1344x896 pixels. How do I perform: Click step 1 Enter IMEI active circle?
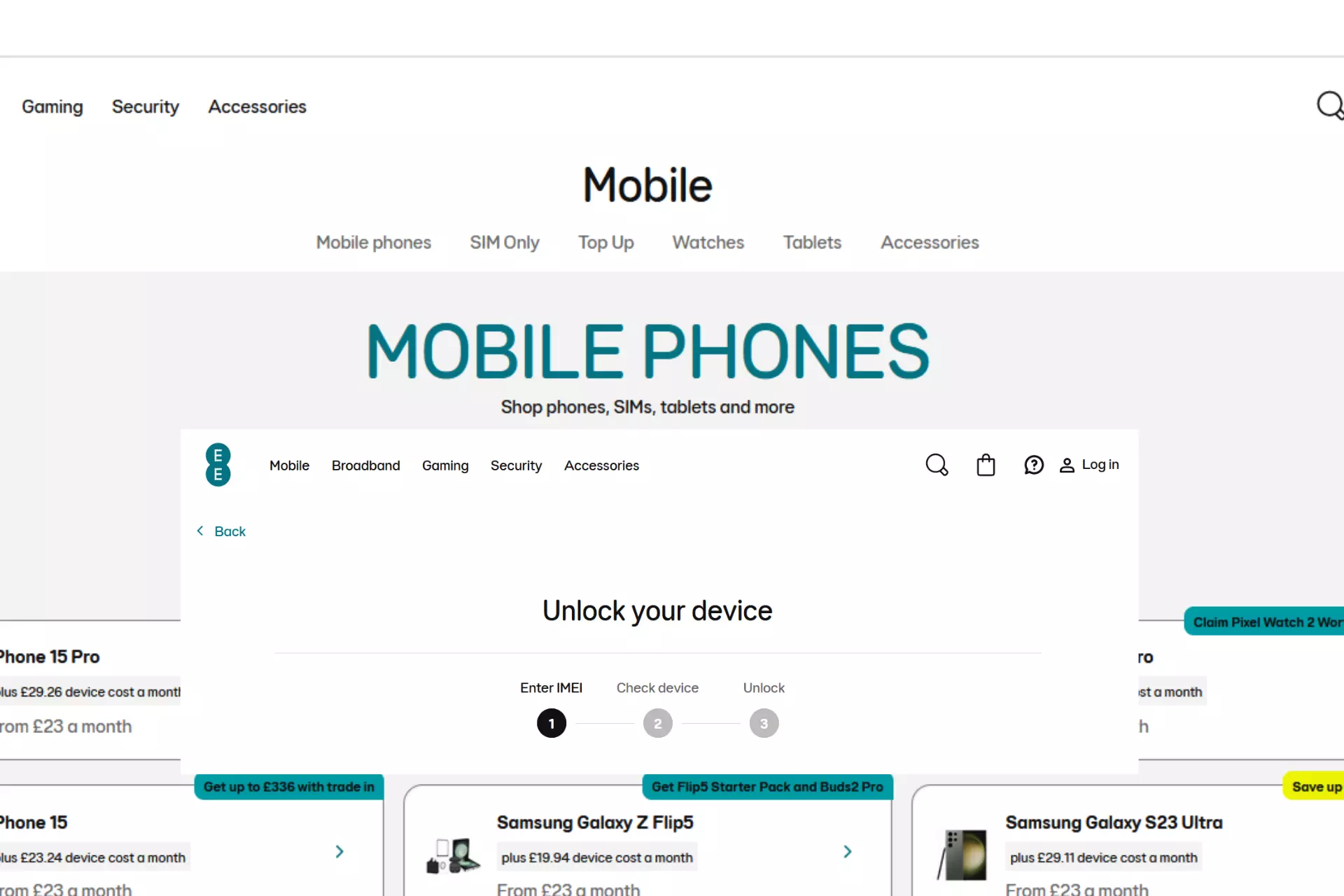[x=551, y=723]
